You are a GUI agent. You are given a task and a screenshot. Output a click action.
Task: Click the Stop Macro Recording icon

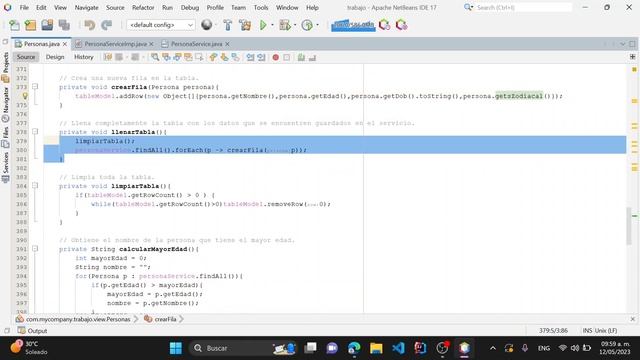point(287,58)
